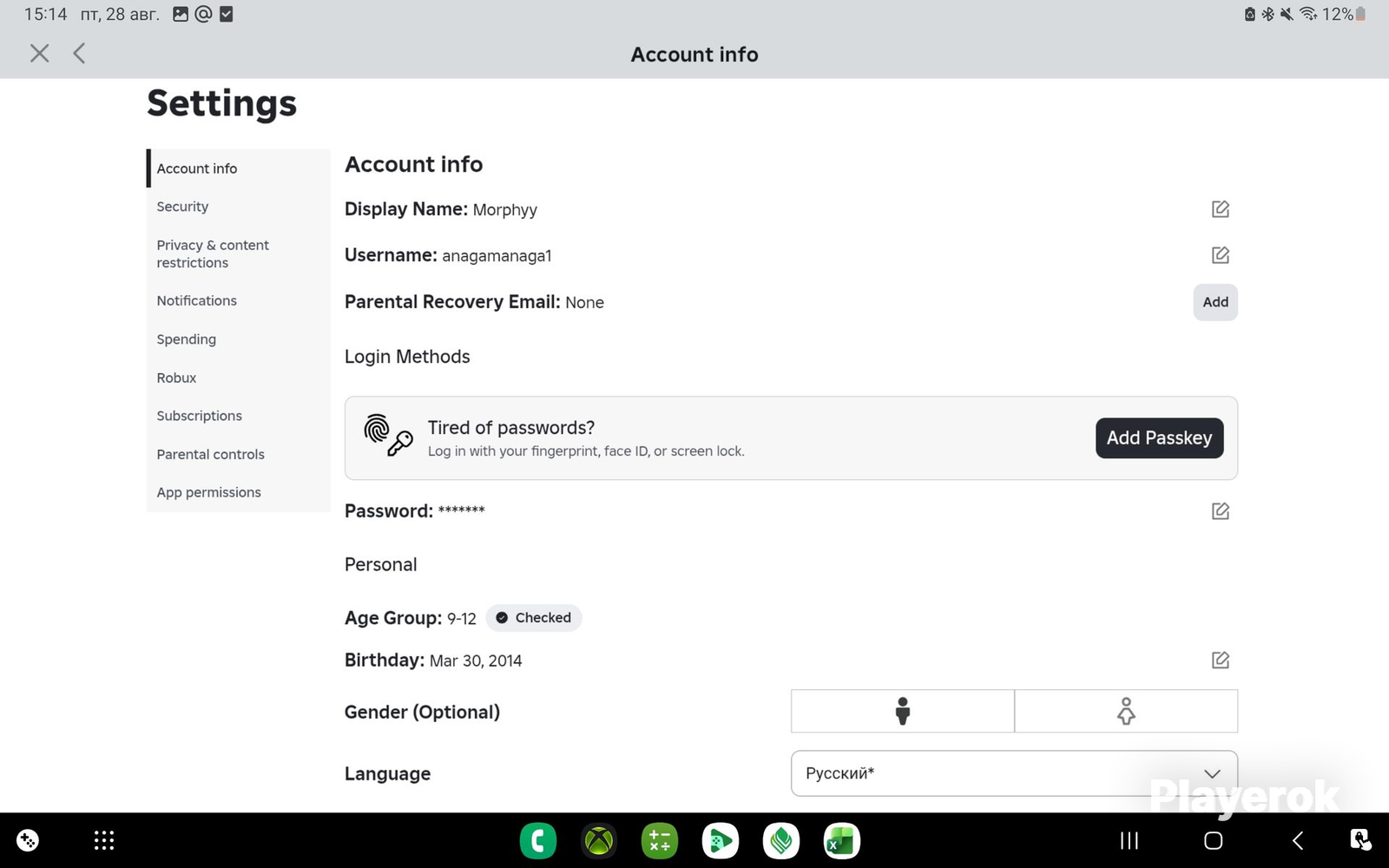Edit the Birthday using its pencil icon
The image size is (1389, 868).
click(1220, 661)
